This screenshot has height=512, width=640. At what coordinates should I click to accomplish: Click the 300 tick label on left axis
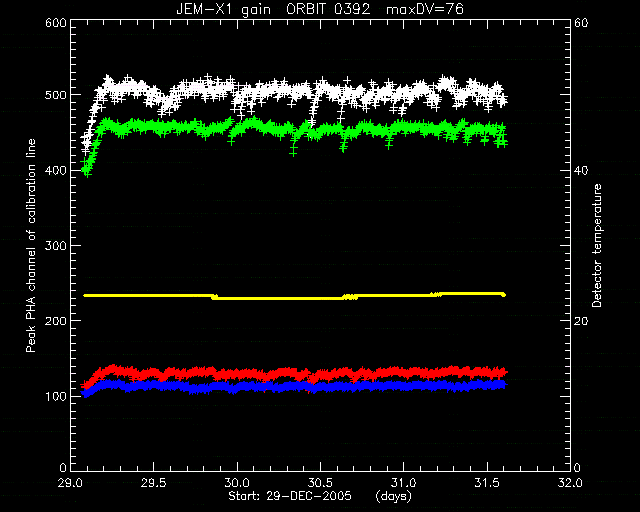(56, 245)
